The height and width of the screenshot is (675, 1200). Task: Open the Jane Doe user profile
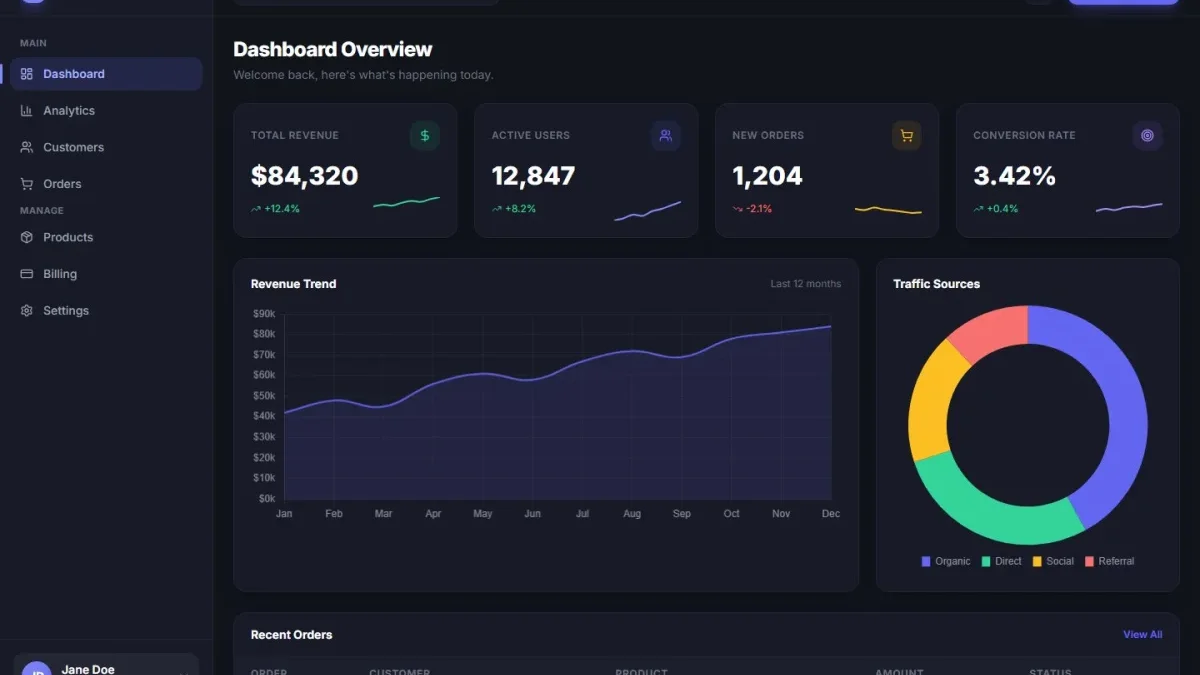(x=106, y=666)
